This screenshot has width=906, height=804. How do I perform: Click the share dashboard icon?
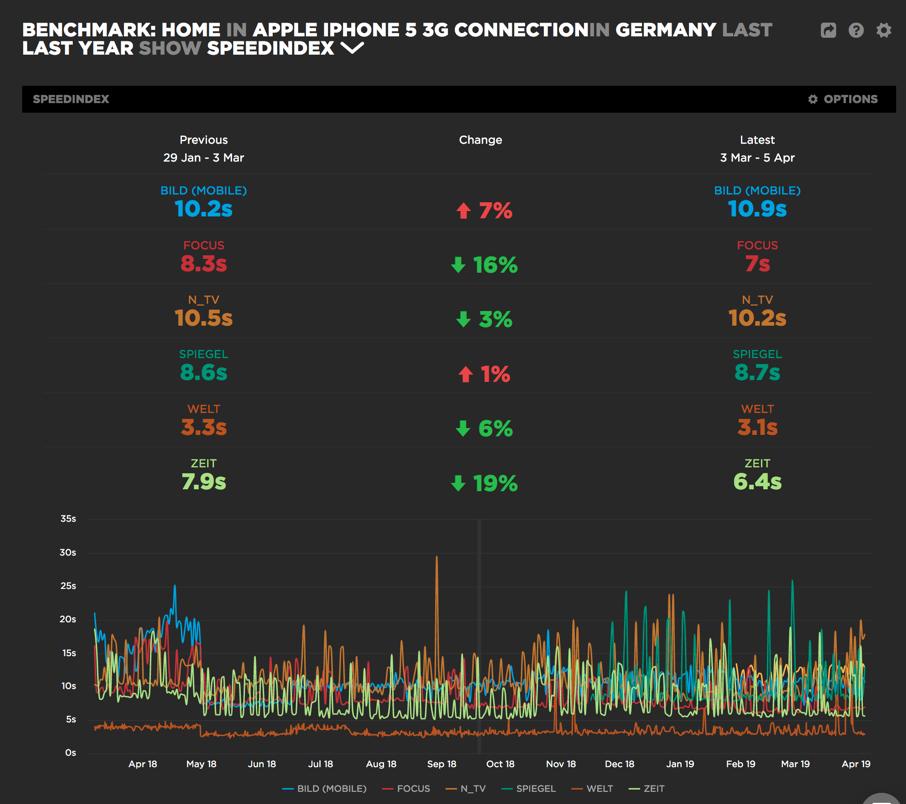[828, 30]
